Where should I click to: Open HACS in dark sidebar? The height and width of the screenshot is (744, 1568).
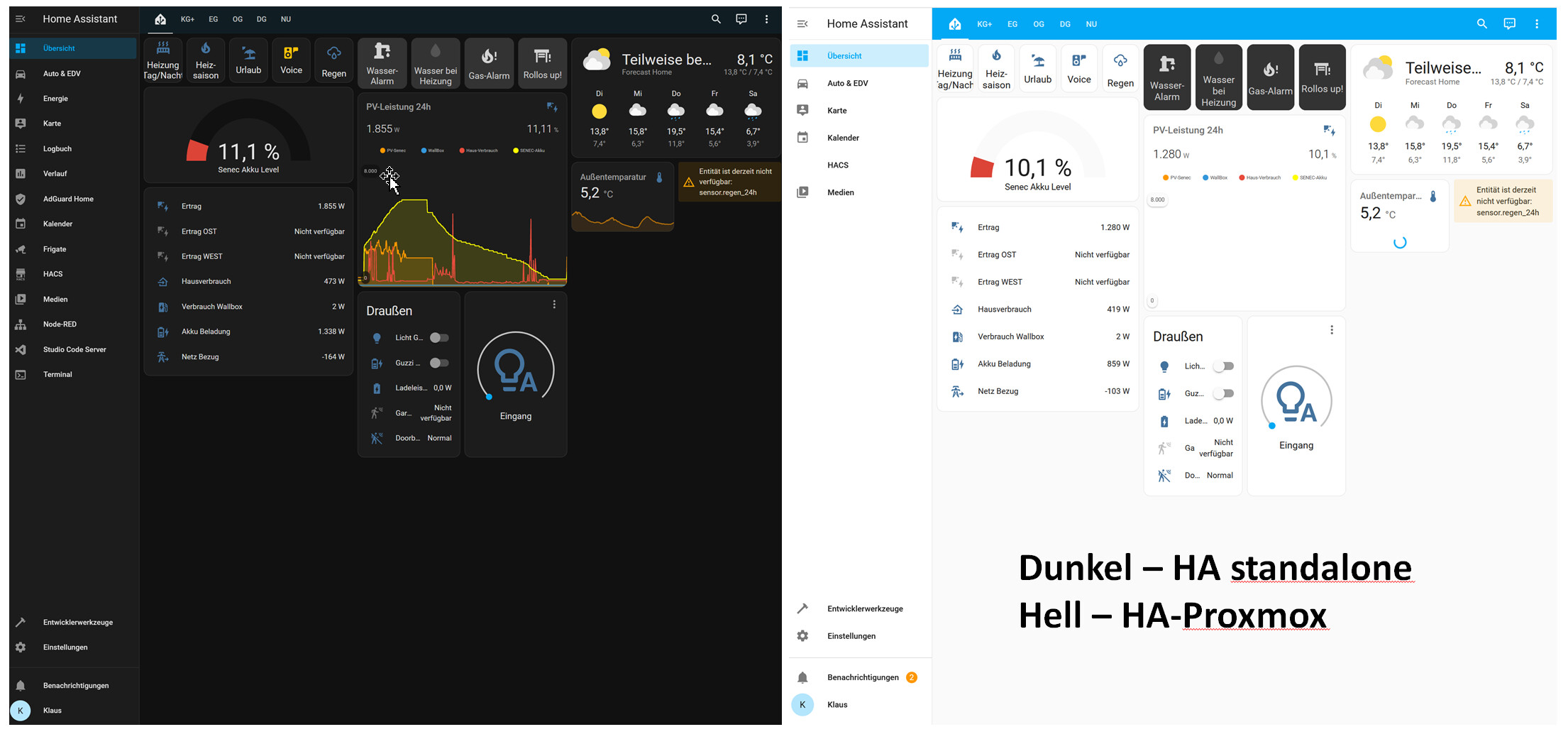tap(74, 274)
